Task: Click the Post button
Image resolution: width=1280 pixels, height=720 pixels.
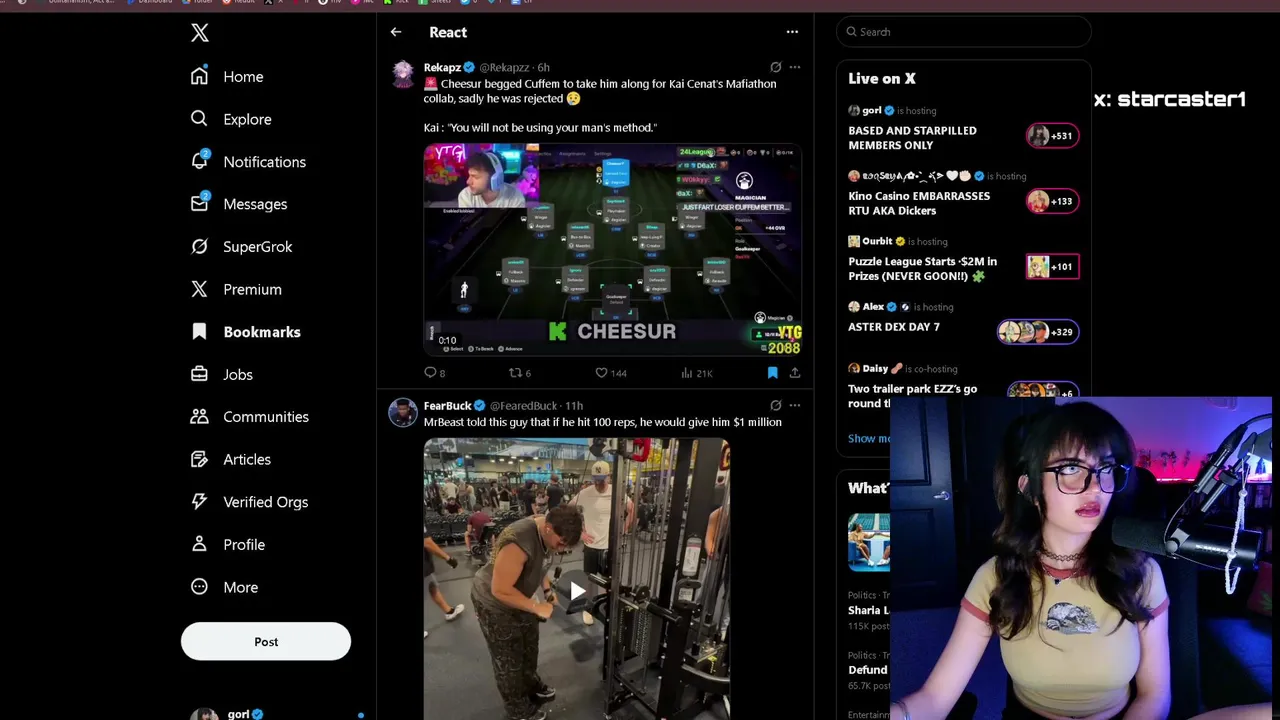Action: (266, 641)
